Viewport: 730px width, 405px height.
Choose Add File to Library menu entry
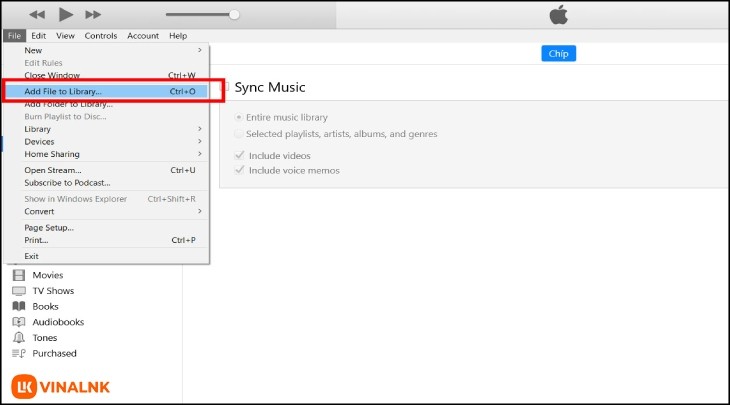(63, 91)
